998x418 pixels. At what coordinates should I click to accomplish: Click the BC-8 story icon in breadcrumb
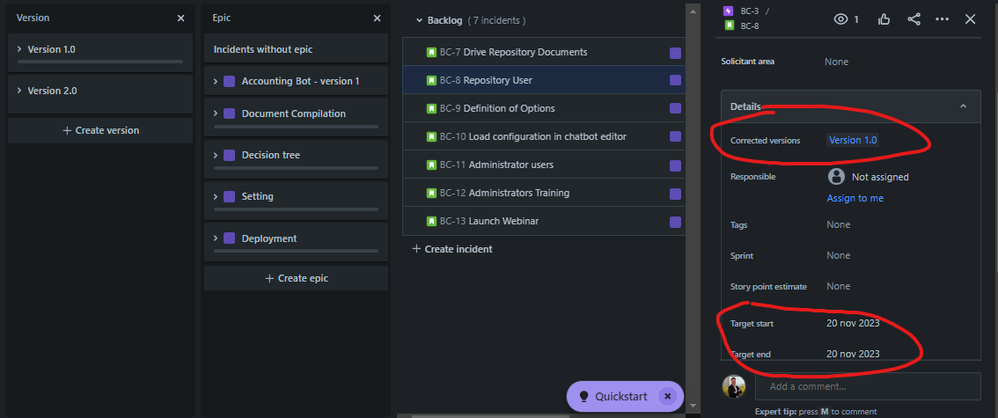tap(729, 26)
